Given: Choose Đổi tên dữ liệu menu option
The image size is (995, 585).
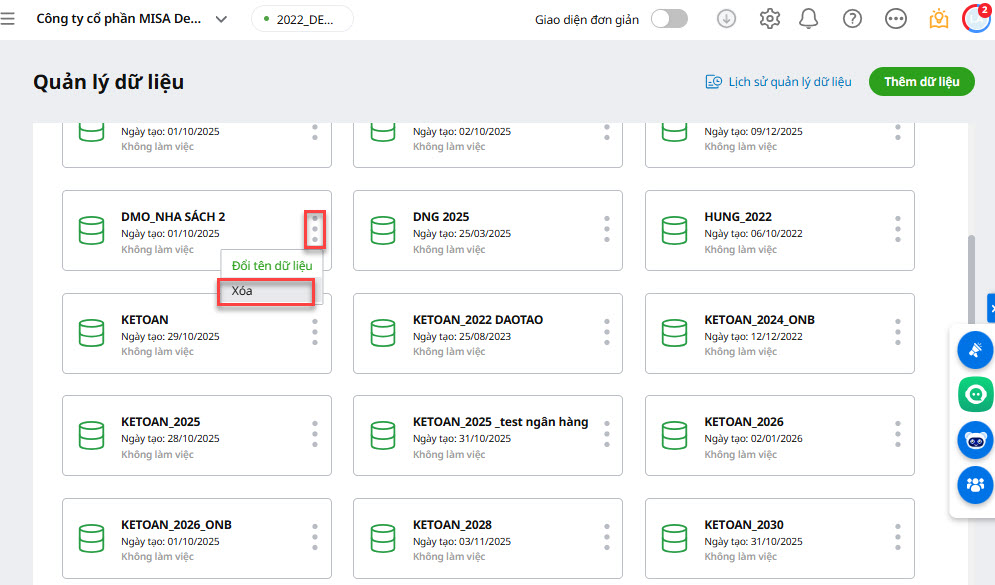Looking at the screenshot, I should tap(272, 265).
